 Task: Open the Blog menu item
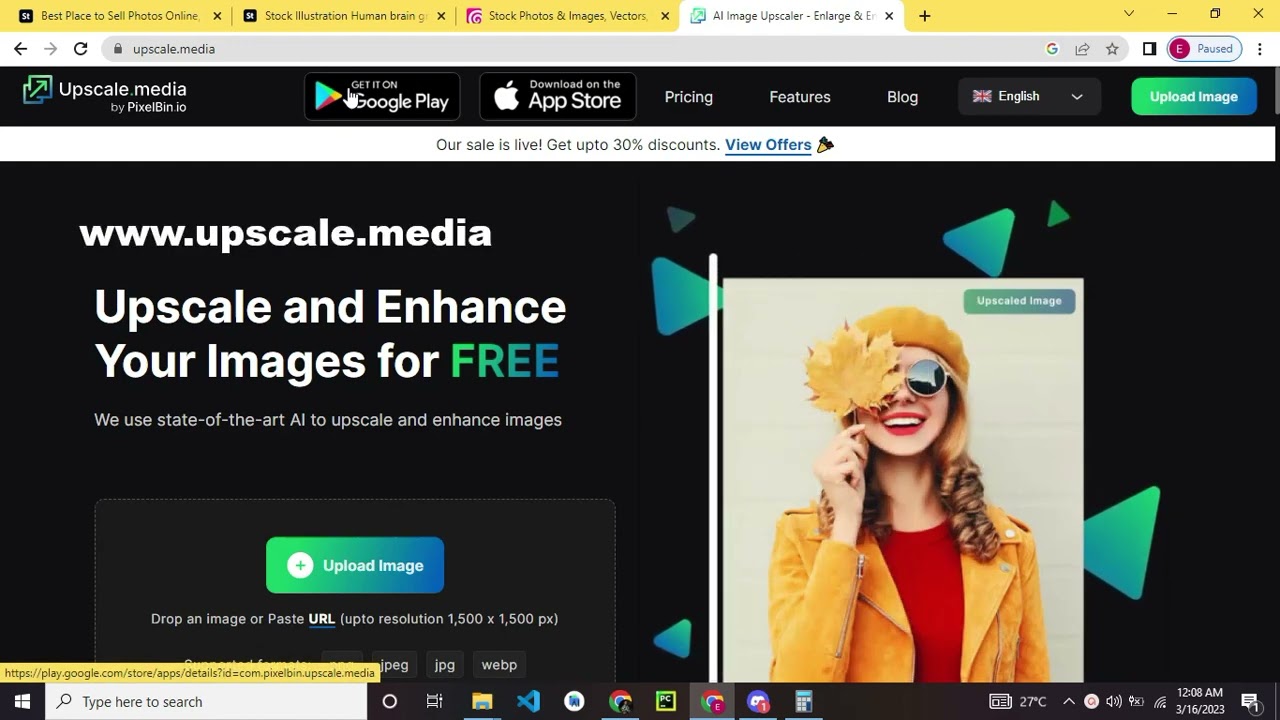[x=902, y=97]
